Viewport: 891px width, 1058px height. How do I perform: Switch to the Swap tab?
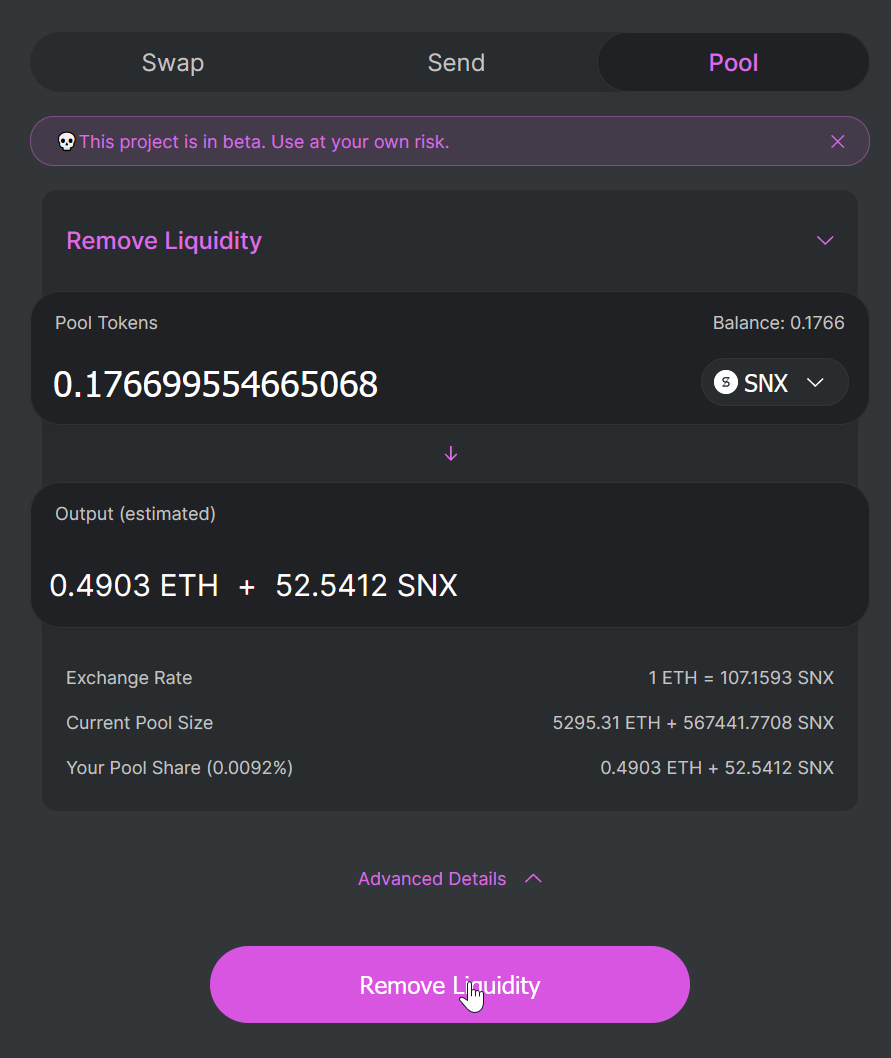tap(173, 63)
